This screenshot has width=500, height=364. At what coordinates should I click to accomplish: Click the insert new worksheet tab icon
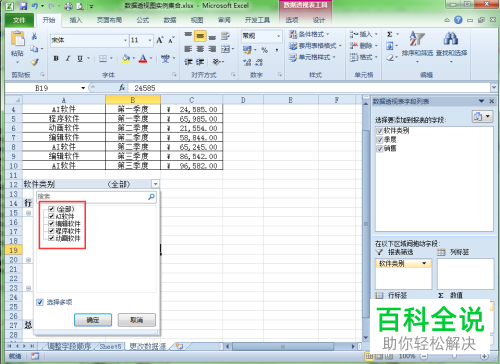pos(180,346)
